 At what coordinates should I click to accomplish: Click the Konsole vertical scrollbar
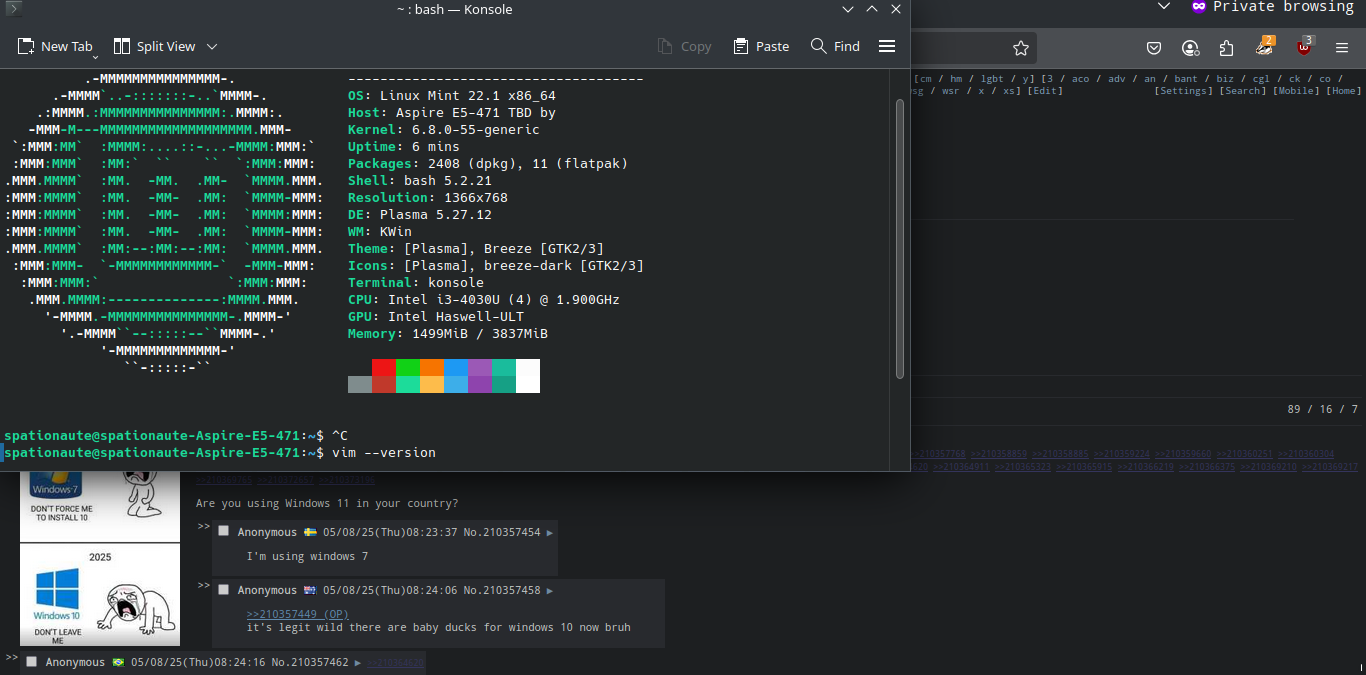[x=900, y=240]
